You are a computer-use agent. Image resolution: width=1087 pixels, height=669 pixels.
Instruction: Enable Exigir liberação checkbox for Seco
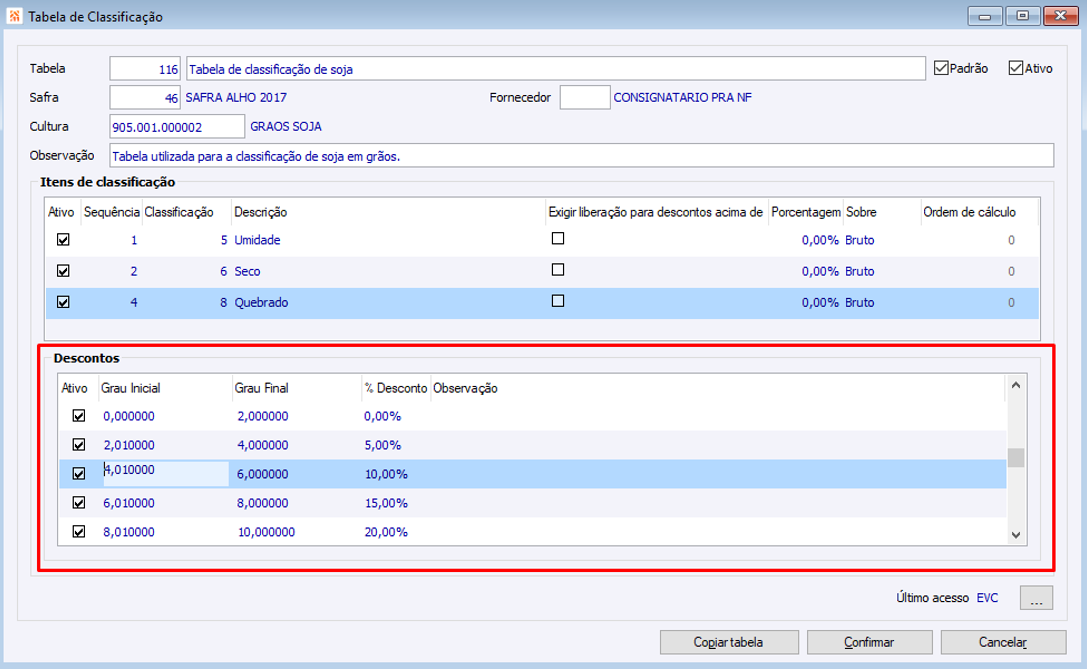coord(557,270)
